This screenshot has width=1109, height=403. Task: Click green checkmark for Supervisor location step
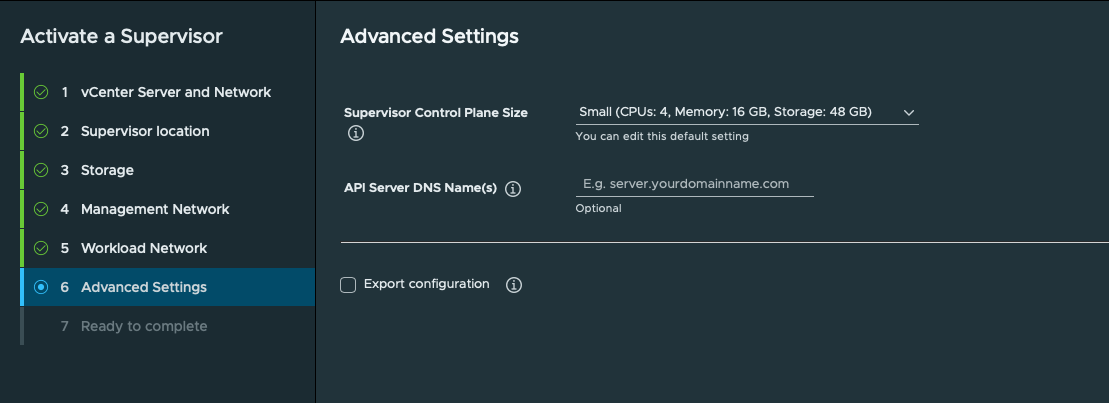point(41,131)
